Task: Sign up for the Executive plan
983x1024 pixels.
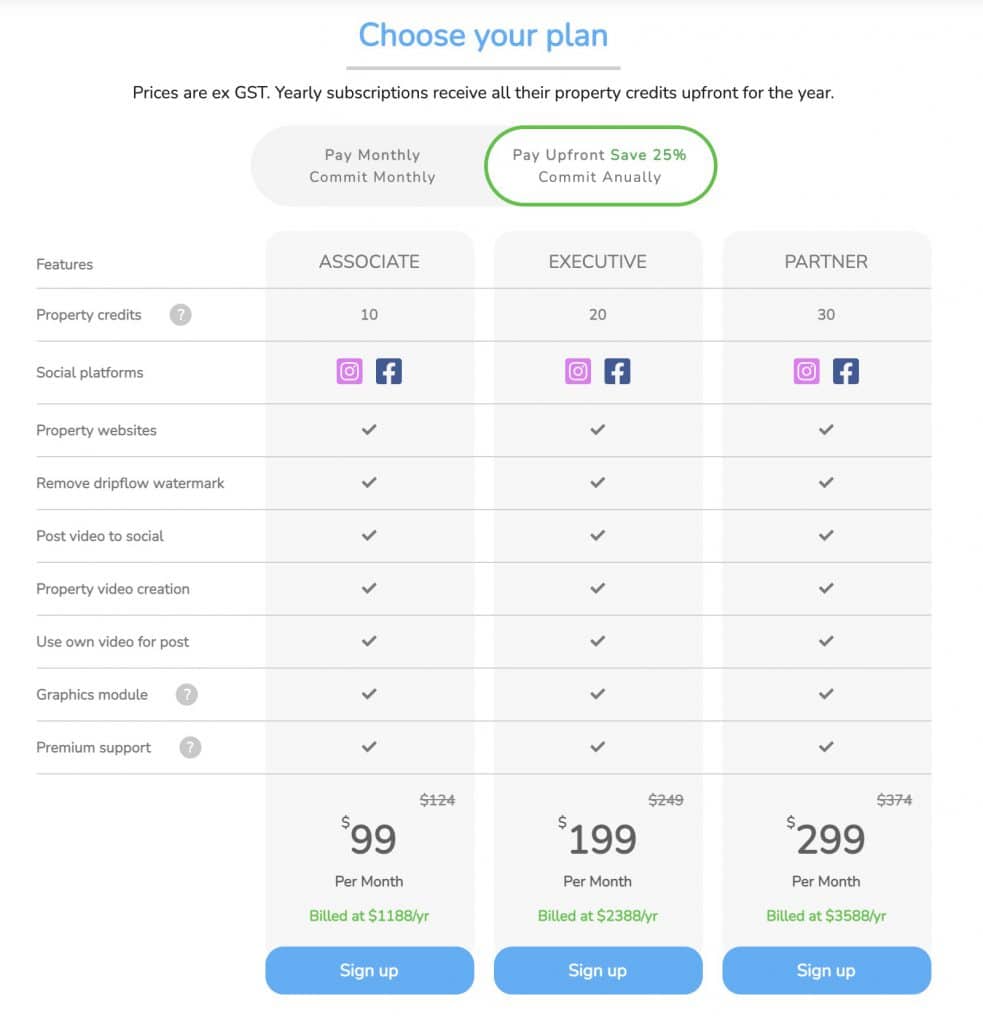Action: (598, 970)
